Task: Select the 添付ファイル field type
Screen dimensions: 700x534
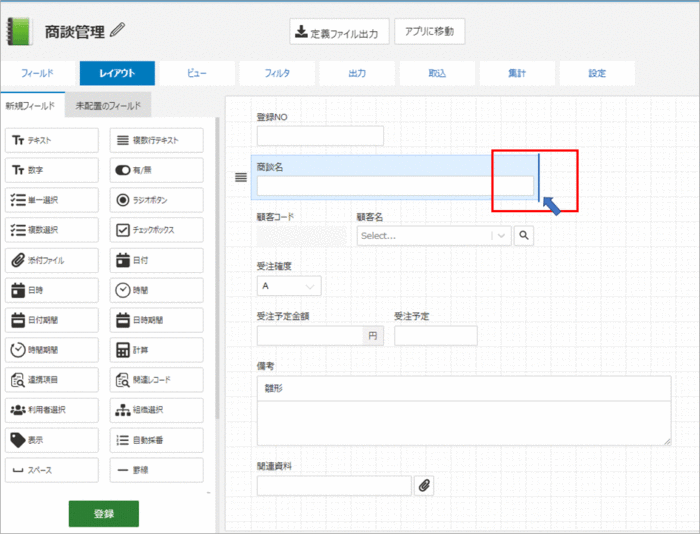Action: (52, 260)
